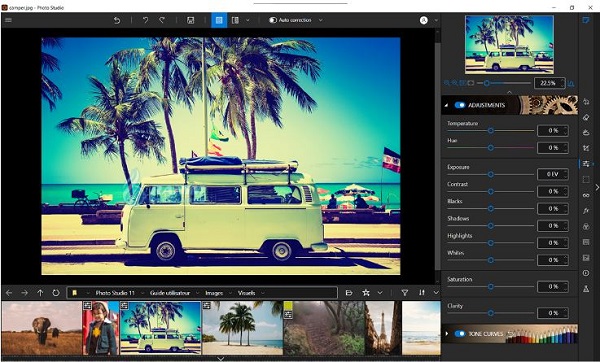The height and width of the screenshot is (362, 600).
Task: Refresh the folder contents
Action: [x=56, y=293]
